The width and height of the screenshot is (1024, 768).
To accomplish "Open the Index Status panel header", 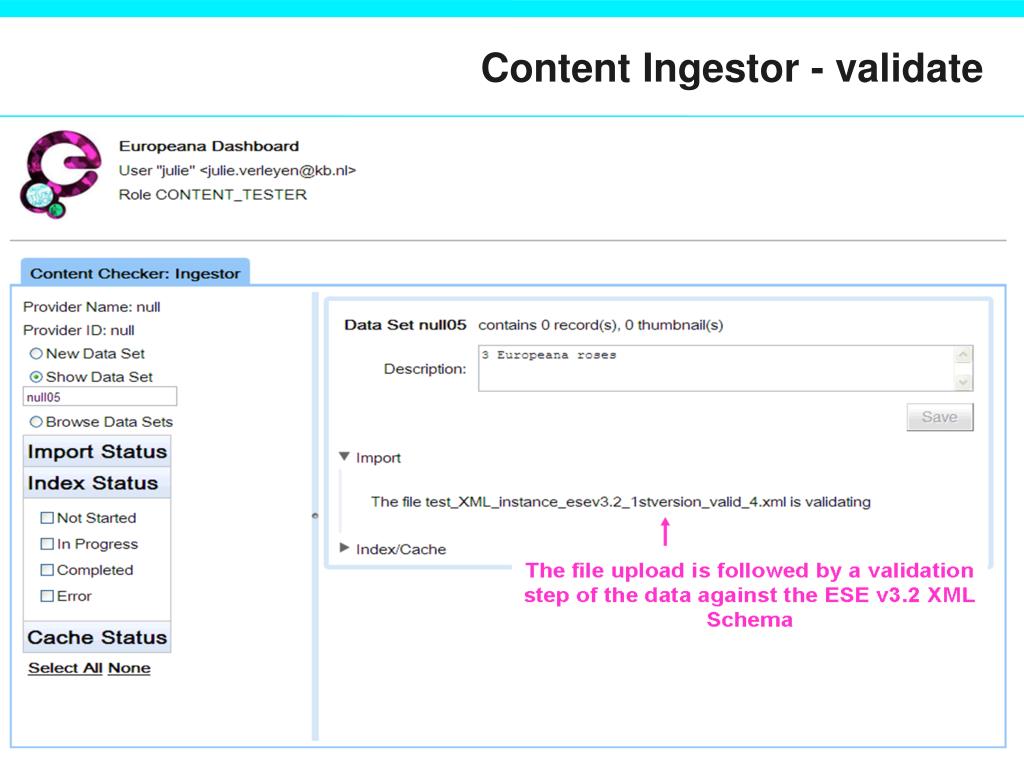I will pos(97,483).
